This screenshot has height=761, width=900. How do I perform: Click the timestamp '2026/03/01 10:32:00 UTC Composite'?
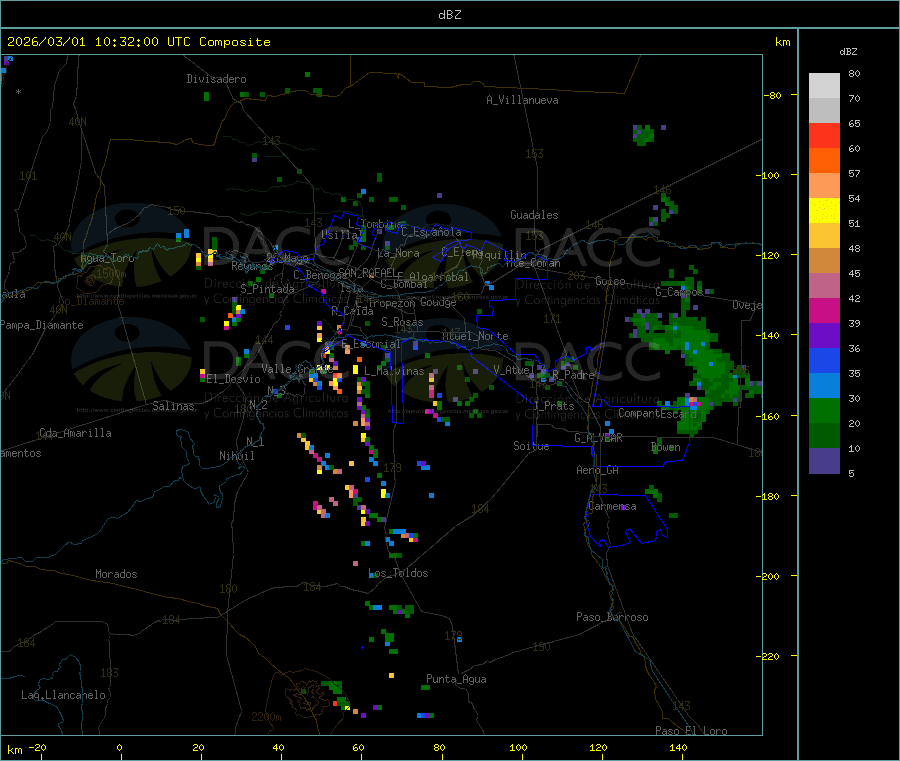pos(138,42)
